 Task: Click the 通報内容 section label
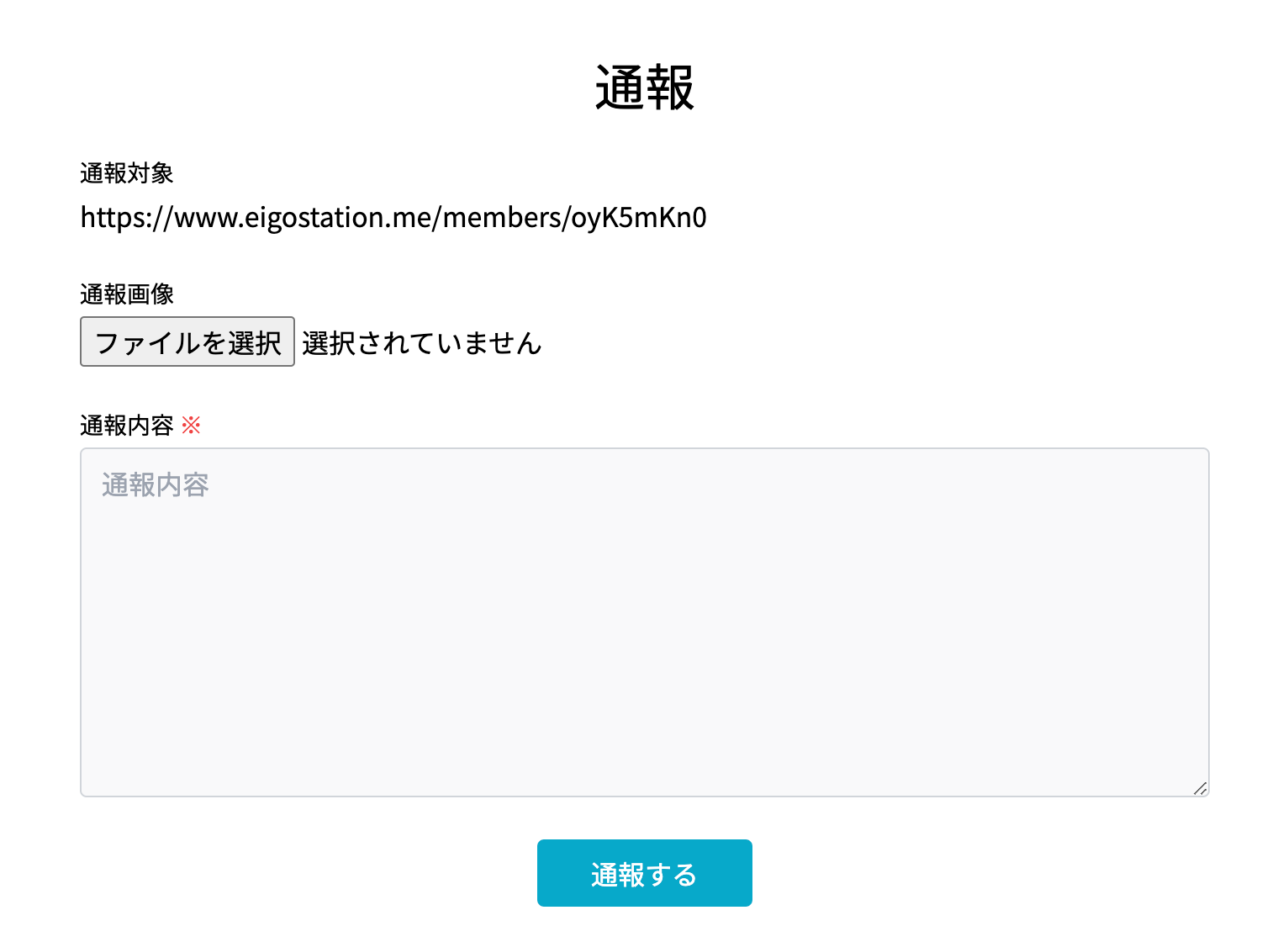[129, 425]
